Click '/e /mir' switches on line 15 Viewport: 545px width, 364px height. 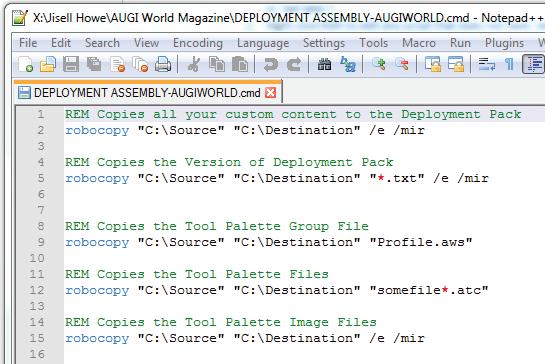[x=397, y=338]
